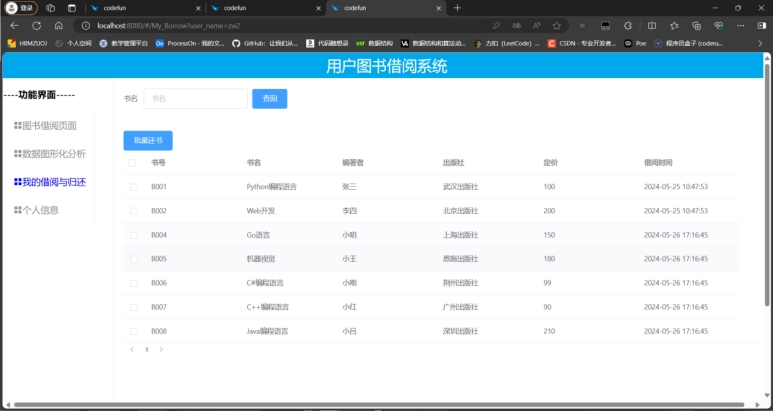773x411 pixels.
Task: Open the Poe bookmark in the favorites bar
Action: click(635, 43)
